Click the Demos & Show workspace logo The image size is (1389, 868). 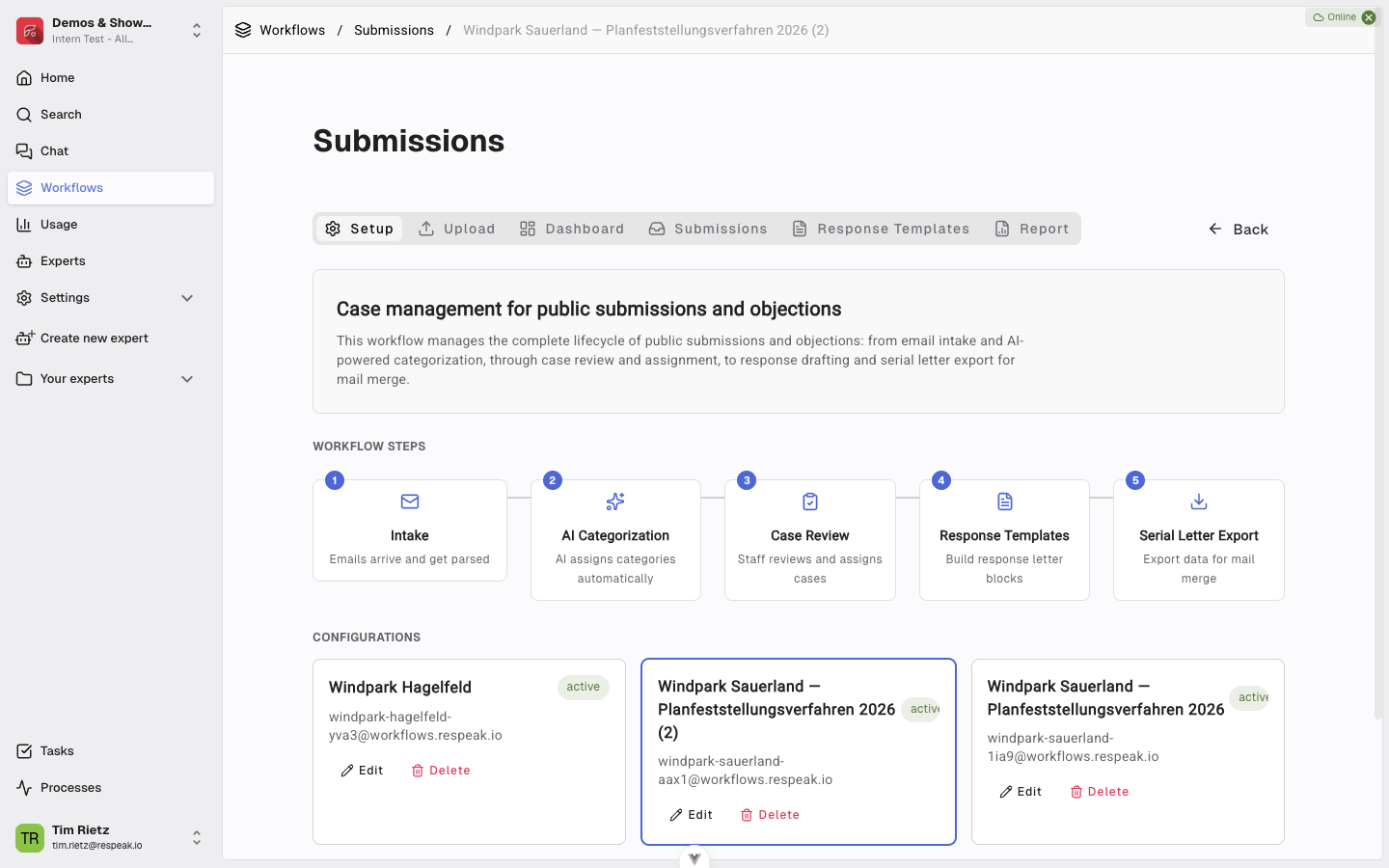[30, 31]
